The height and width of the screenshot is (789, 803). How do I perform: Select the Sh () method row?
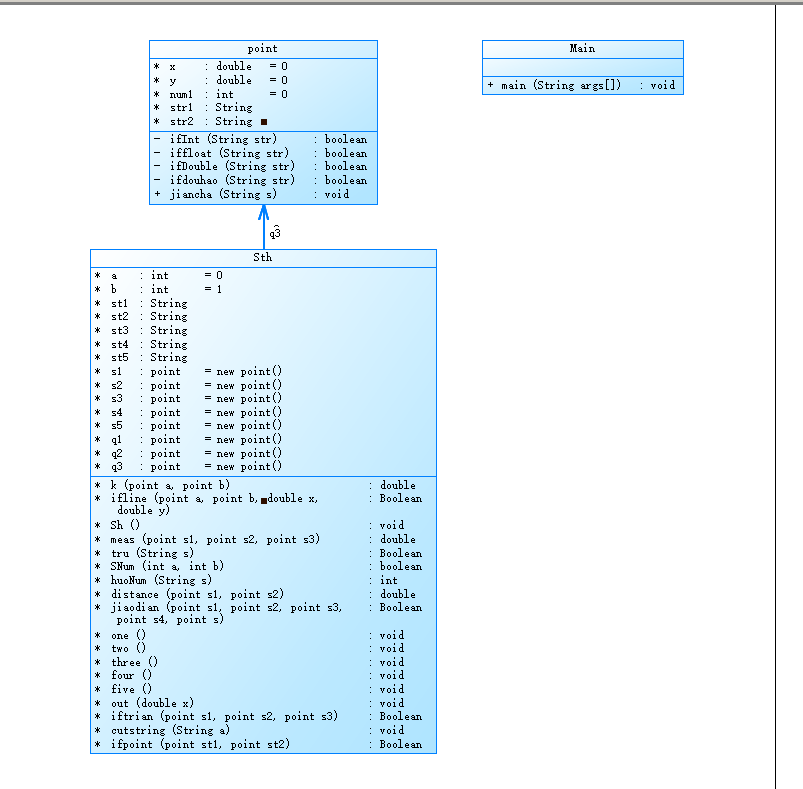pos(249,525)
